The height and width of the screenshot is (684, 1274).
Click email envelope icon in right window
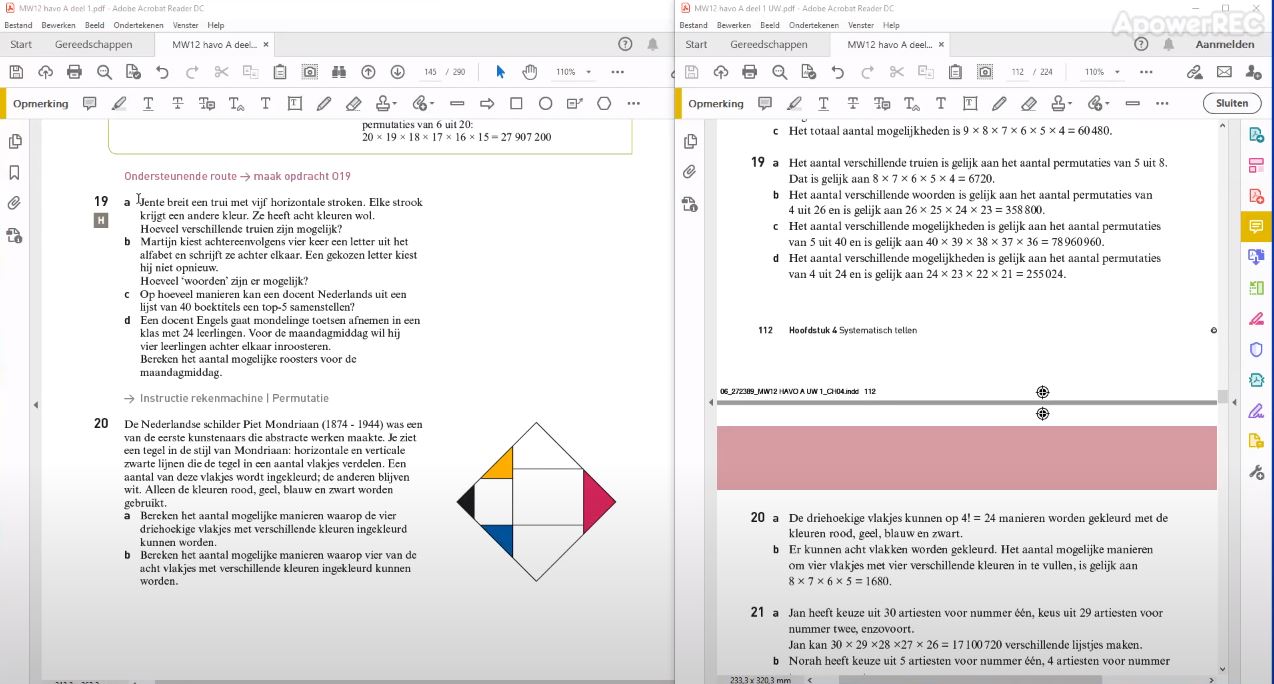tap(1224, 72)
